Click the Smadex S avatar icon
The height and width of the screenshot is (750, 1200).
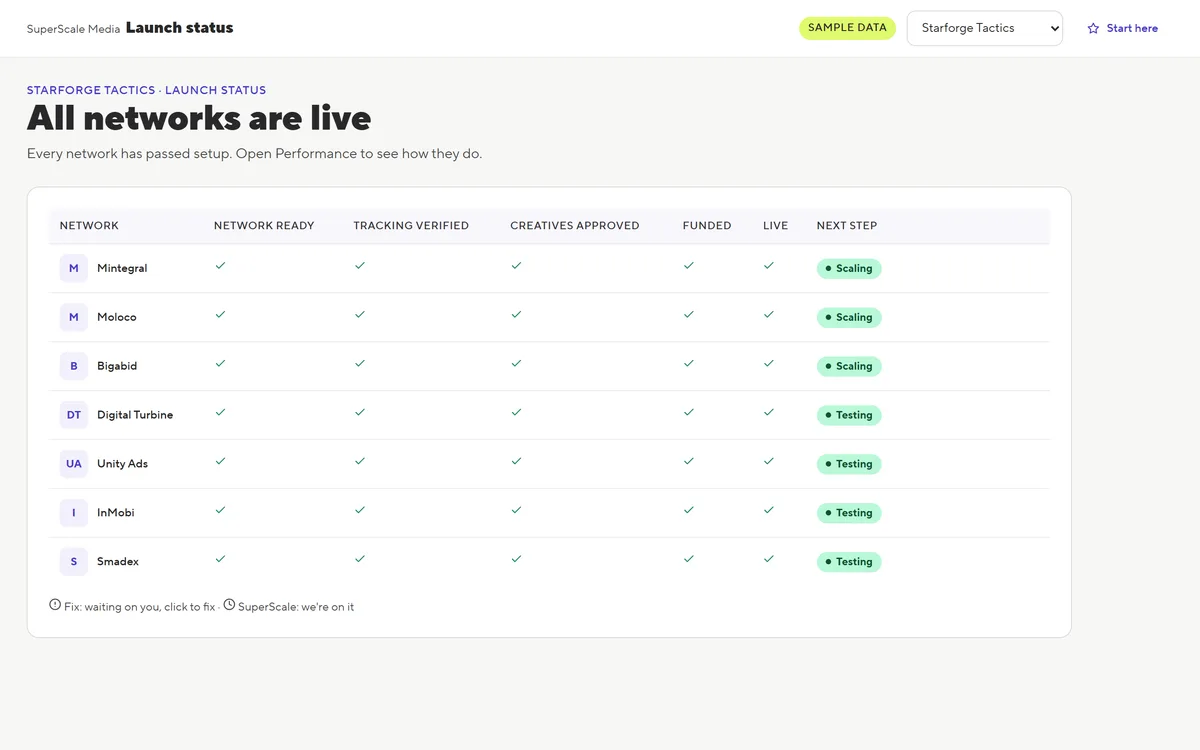(x=74, y=562)
